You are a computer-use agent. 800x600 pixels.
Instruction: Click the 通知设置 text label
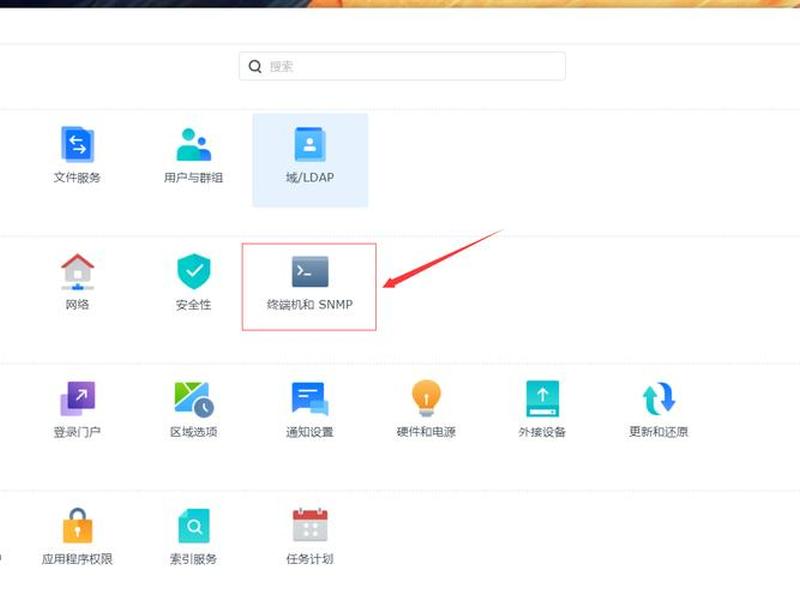[x=310, y=432]
